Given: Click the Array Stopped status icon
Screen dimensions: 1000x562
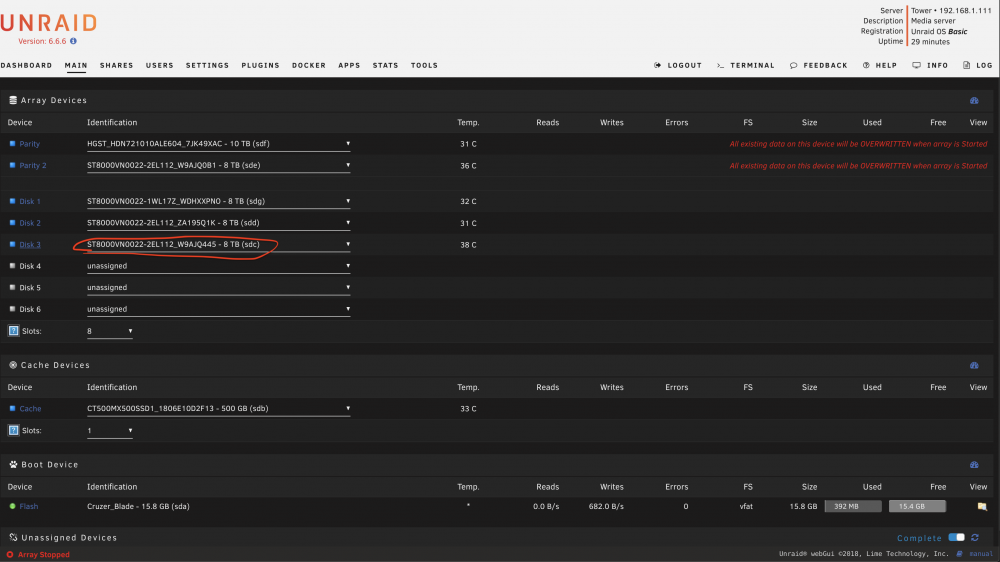Looking at the screenshot, I should click(10, 555).
